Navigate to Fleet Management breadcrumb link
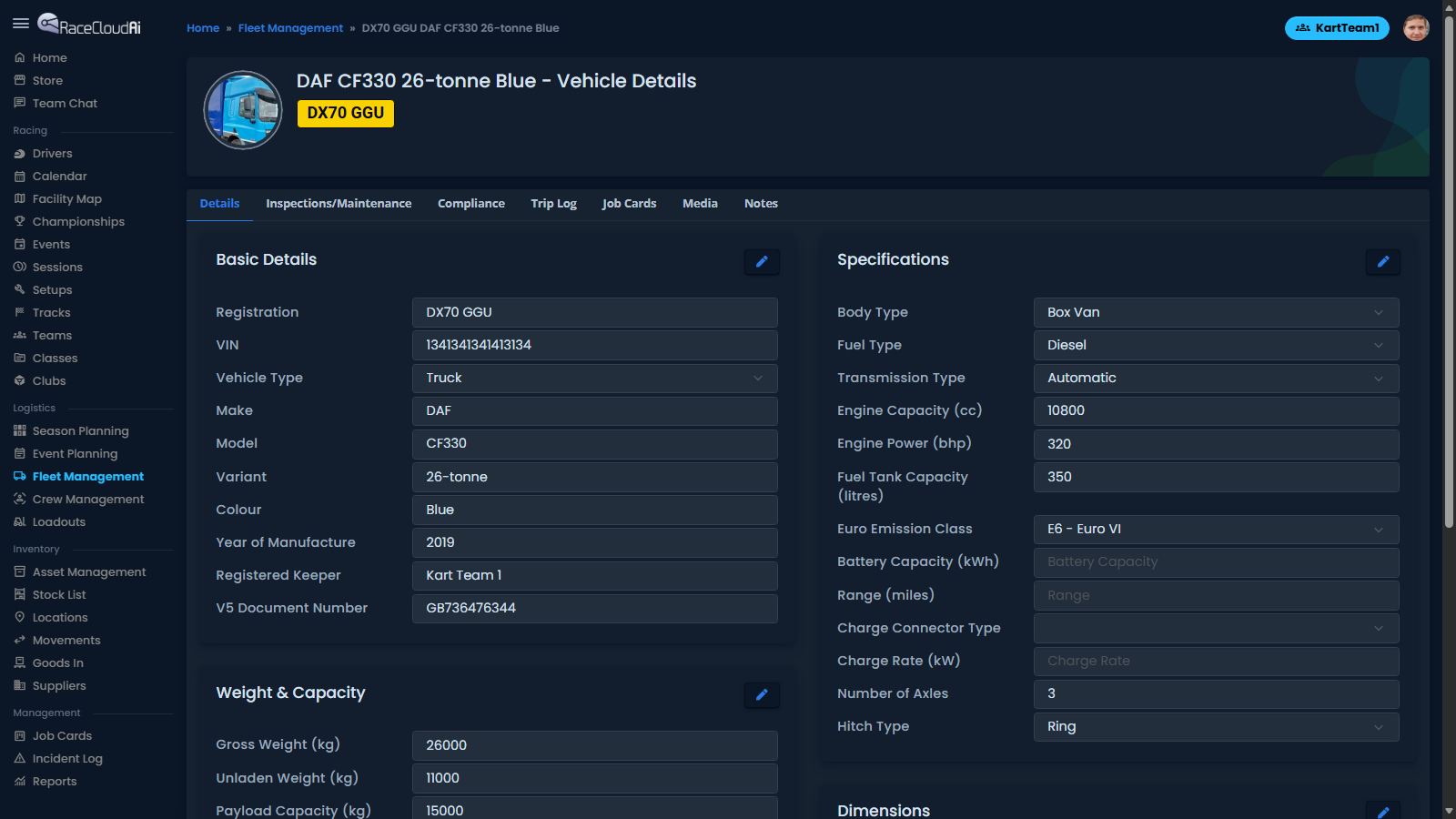Viewport: 1456px width, 819px height. 290,27
